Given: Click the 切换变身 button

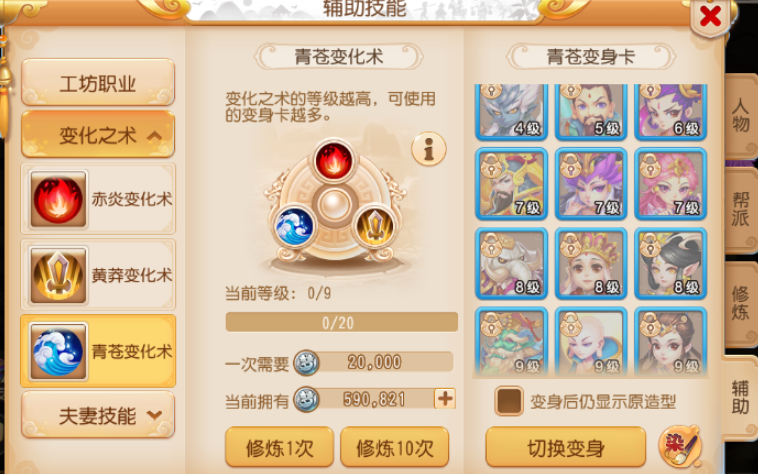Looking at the screenshot, I should pyautogui.click(x=566, y=447).
